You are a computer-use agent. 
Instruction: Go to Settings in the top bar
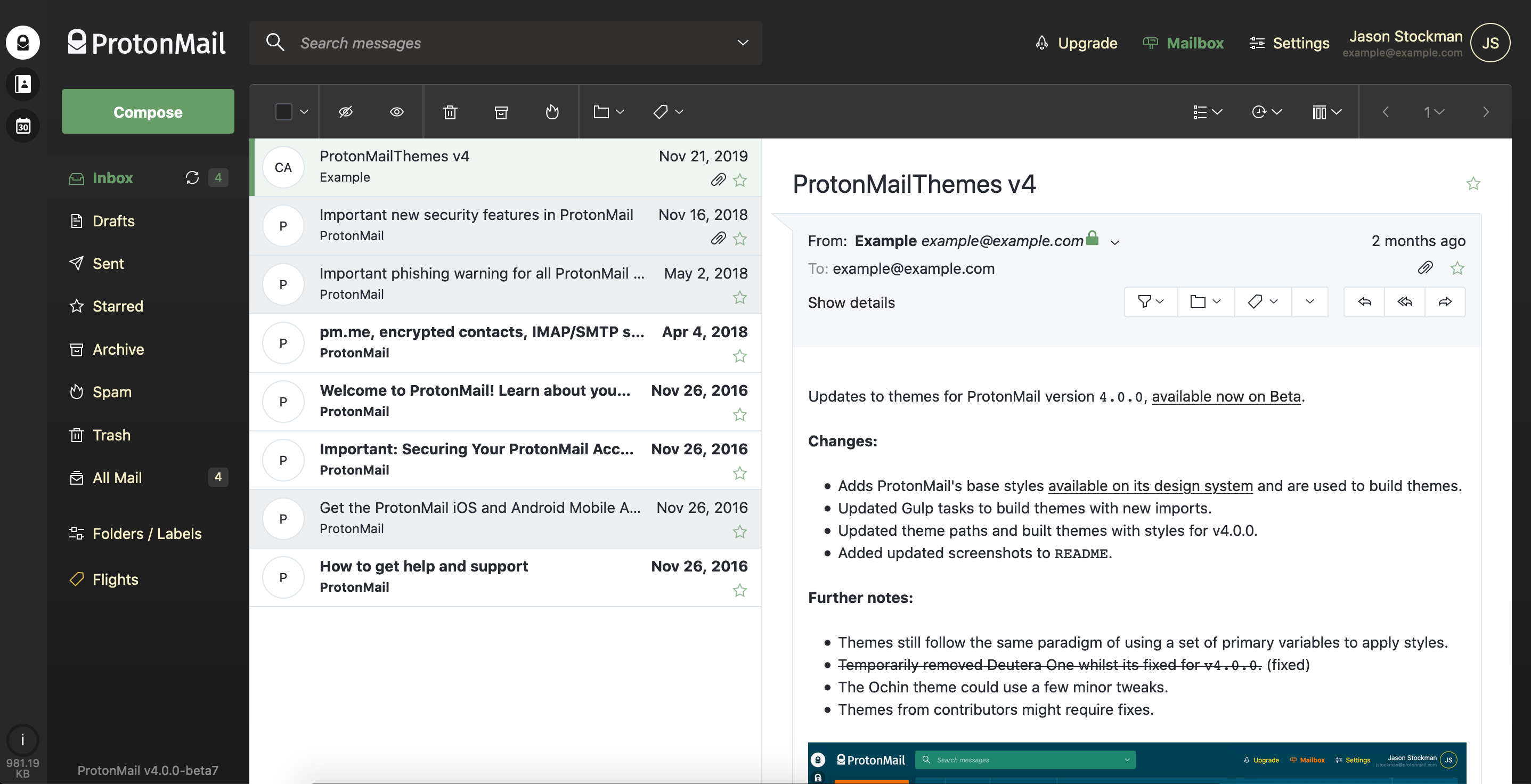[1289, 43]
